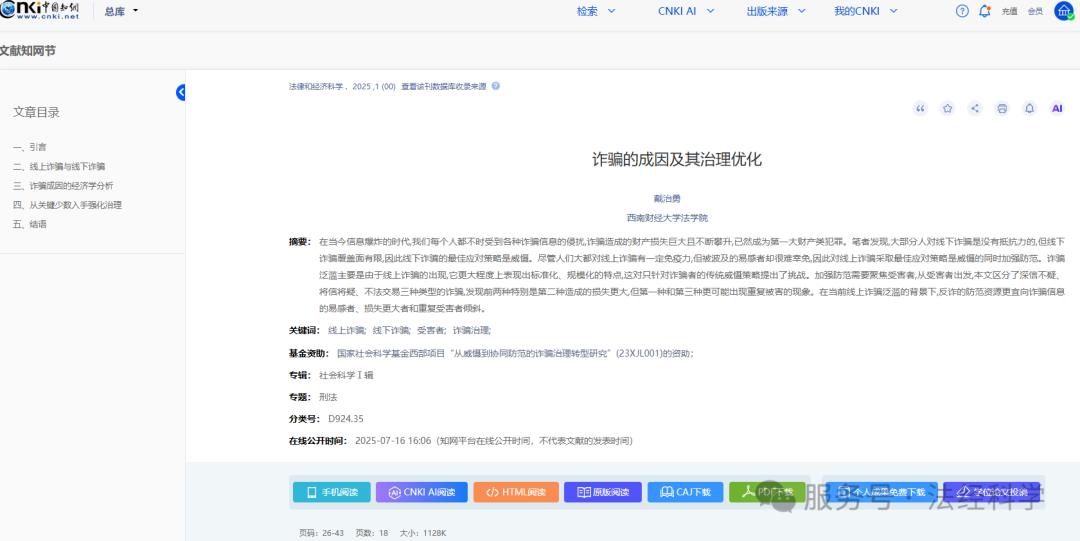
Task: Open 西南财经大学法学院 affiliation link
Action: click(x=667, y=218)
